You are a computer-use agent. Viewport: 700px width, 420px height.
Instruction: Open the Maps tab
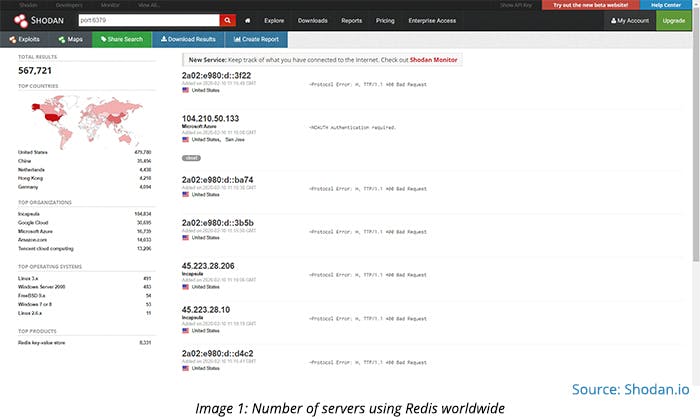coord(71,39)
